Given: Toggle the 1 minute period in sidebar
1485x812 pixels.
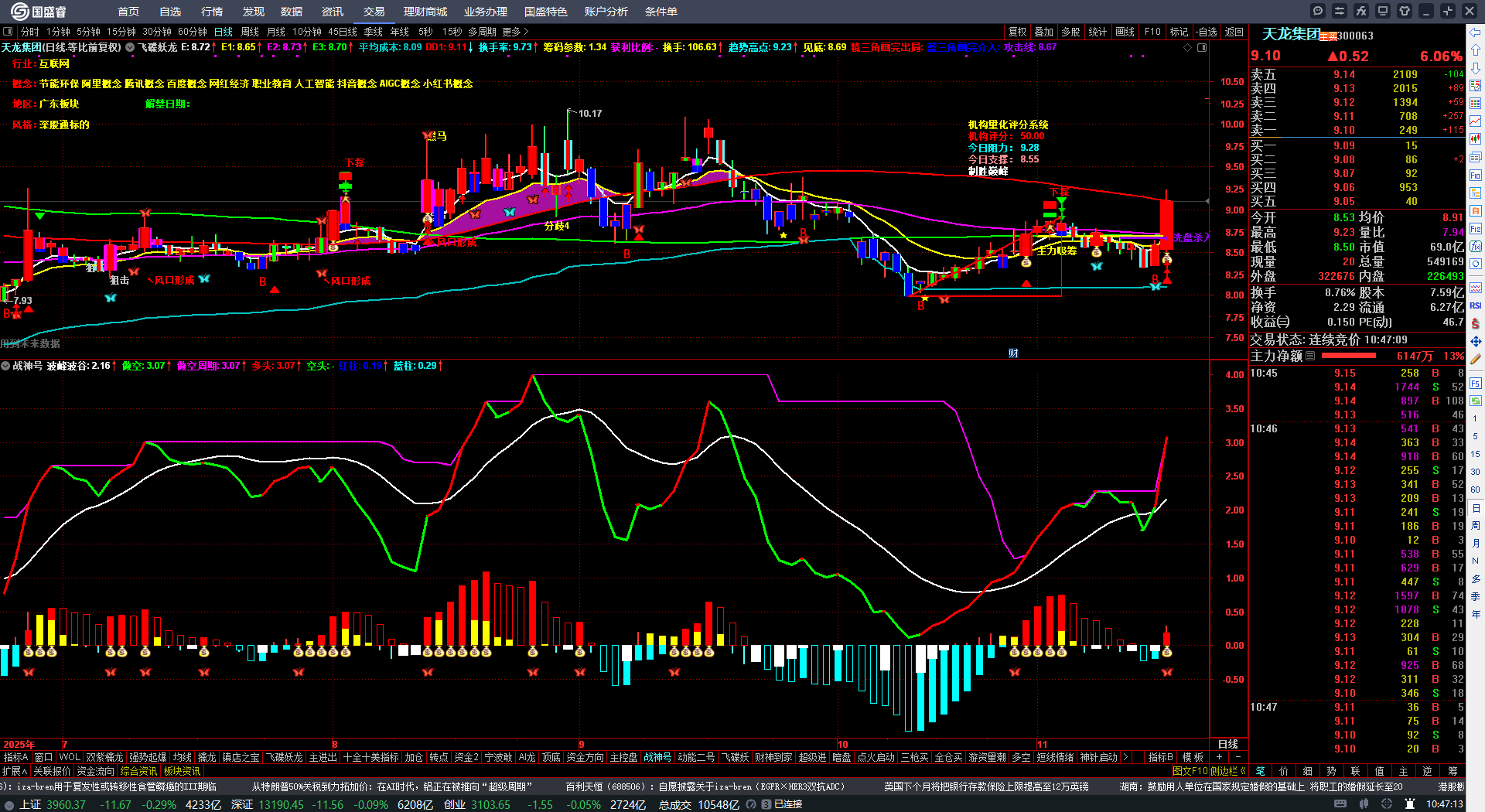Looking at the screenshot, I should (1475, 418).
